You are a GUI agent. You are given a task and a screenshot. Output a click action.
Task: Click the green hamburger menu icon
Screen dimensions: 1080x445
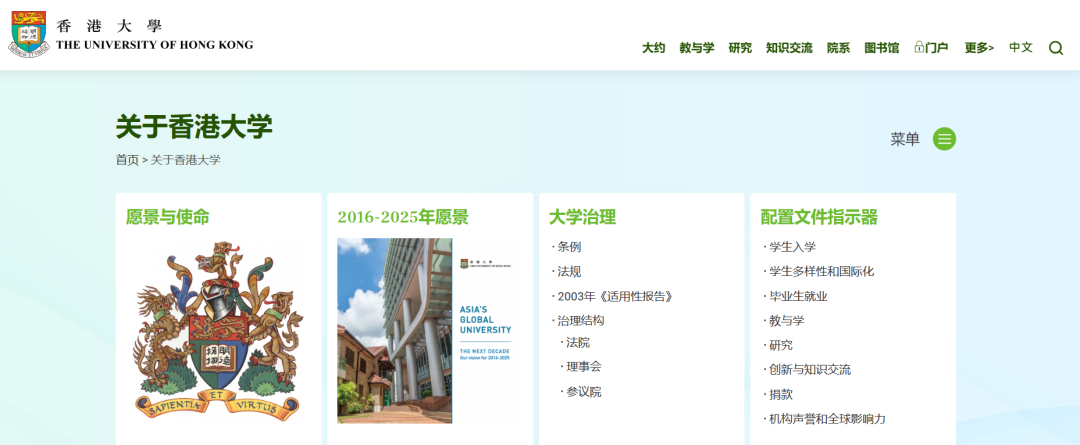click(x=944, y=139)
